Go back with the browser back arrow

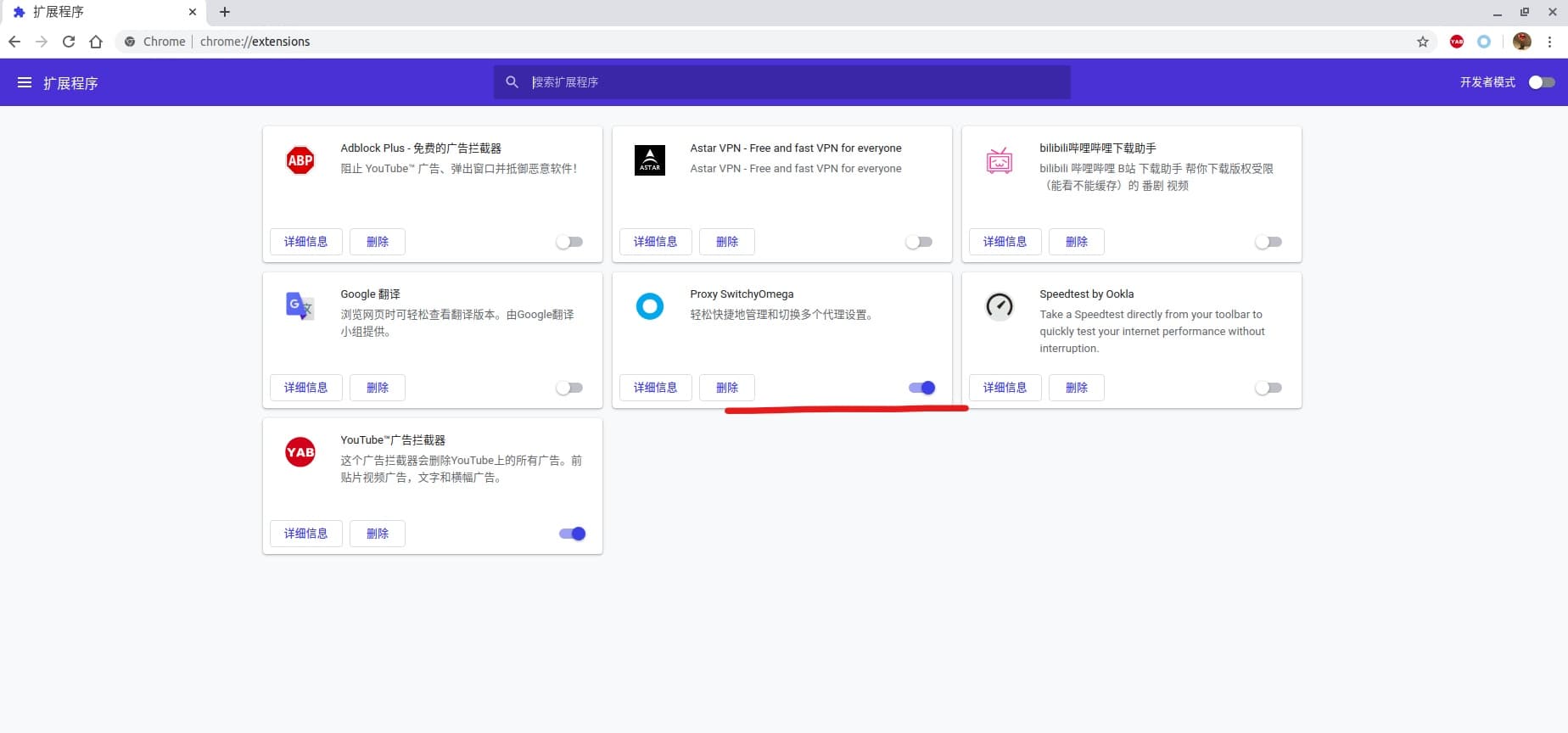(x=14, y=42)
